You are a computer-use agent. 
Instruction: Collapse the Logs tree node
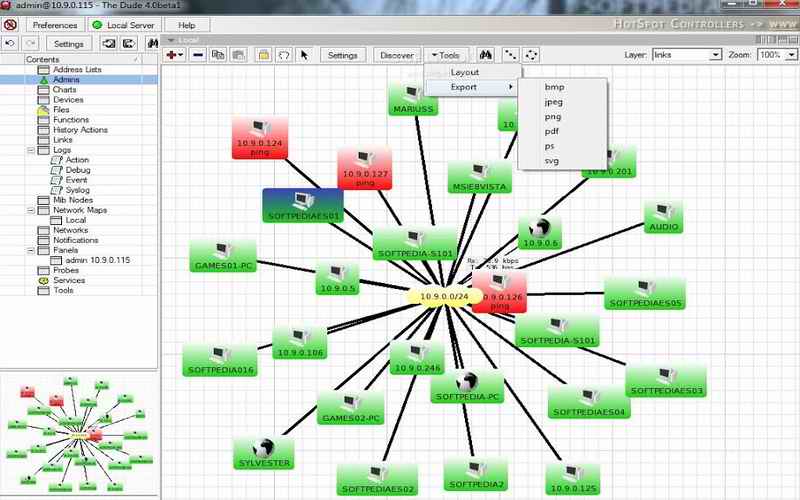(31, 150)
